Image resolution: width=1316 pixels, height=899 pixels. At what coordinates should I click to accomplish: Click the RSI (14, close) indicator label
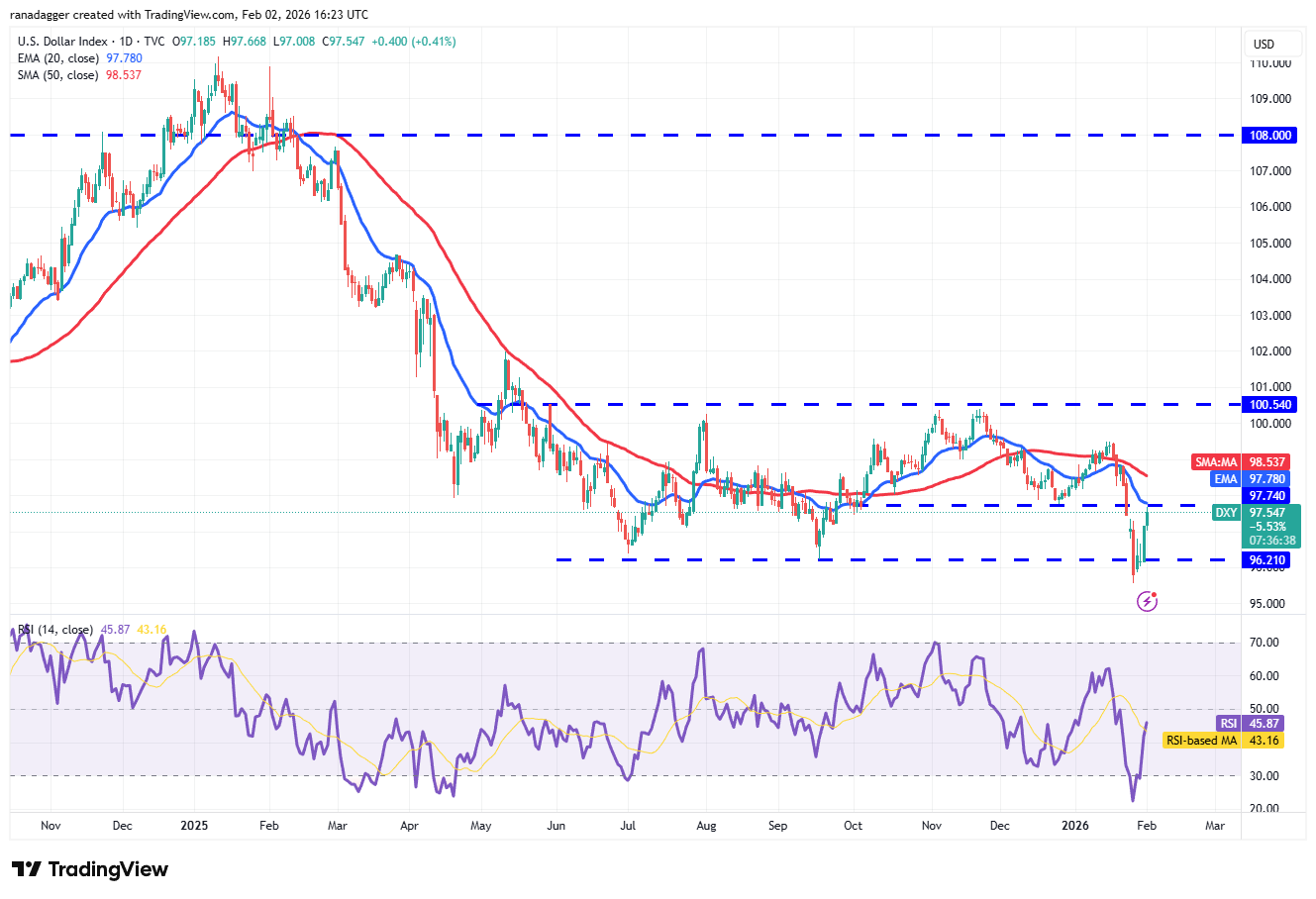point(56,630)
